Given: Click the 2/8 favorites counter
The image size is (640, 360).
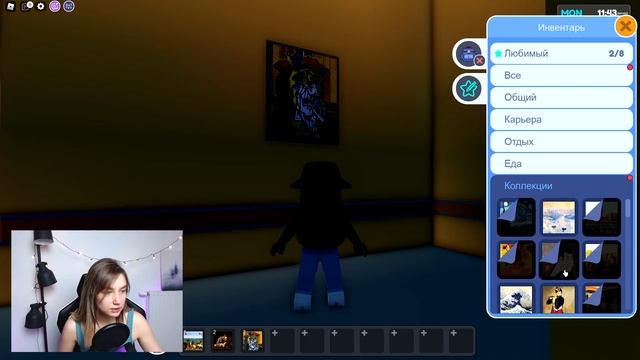Looking at the screenshot, I should pos(616,53).
